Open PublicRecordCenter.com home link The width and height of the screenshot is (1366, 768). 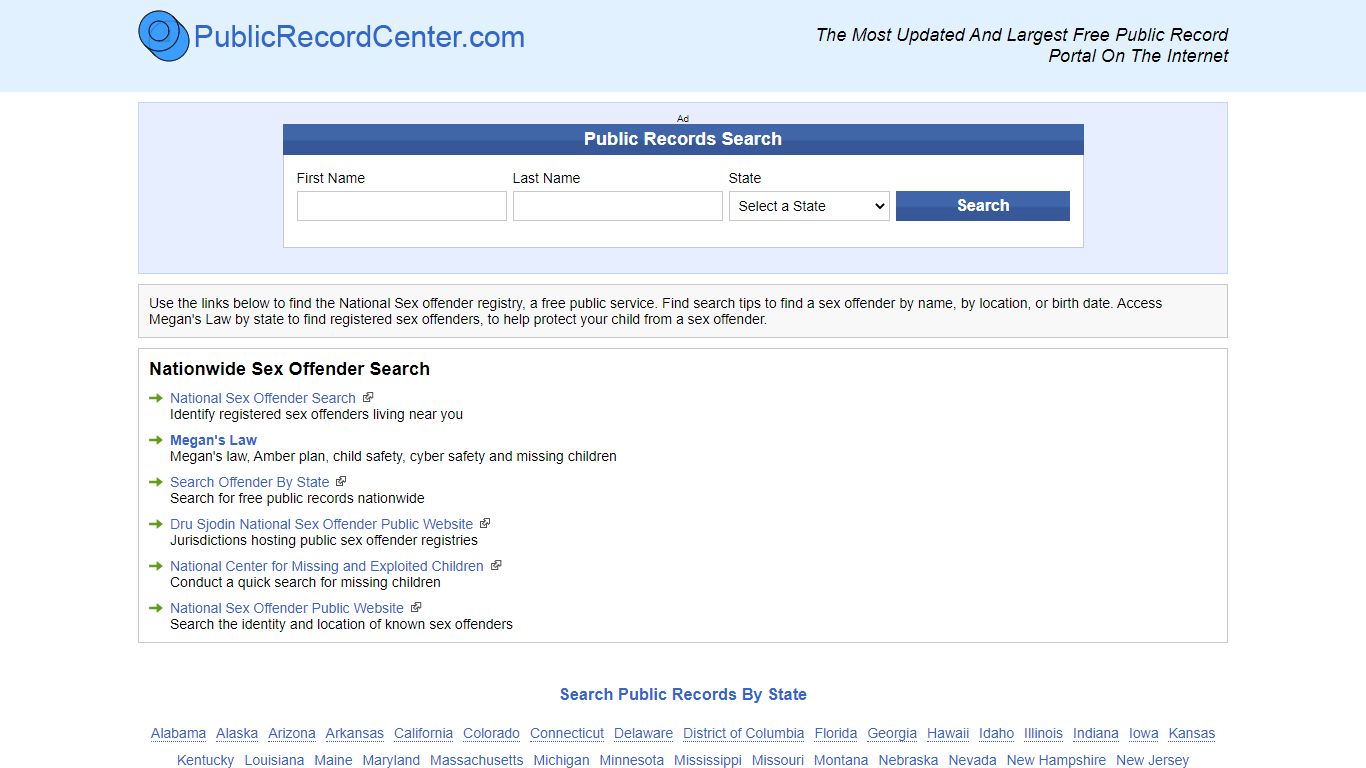[359, 37]
